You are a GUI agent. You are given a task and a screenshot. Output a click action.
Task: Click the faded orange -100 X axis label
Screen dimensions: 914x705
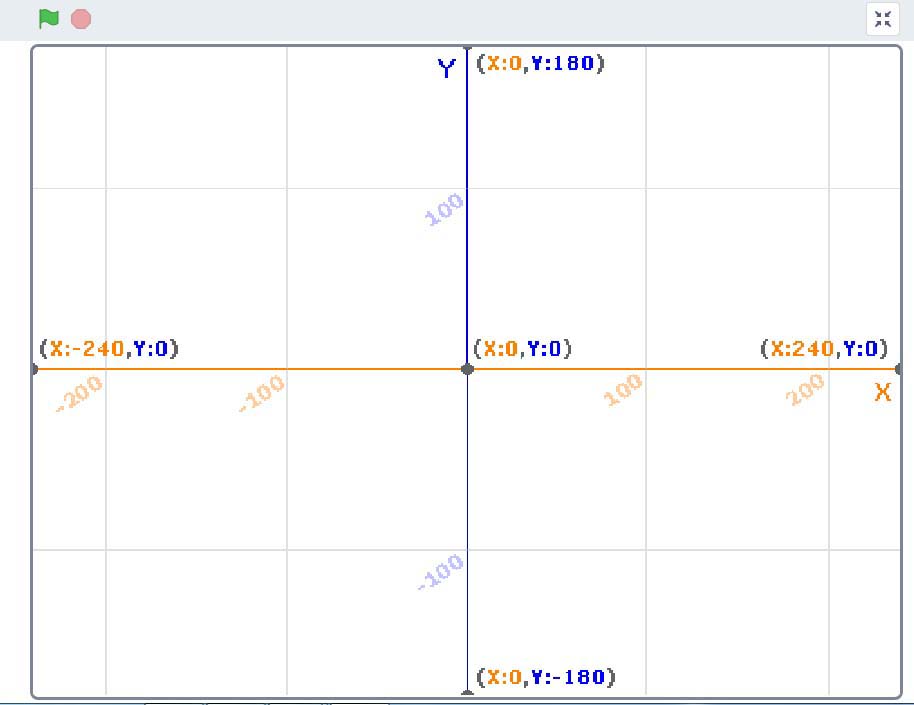(262, 393)
